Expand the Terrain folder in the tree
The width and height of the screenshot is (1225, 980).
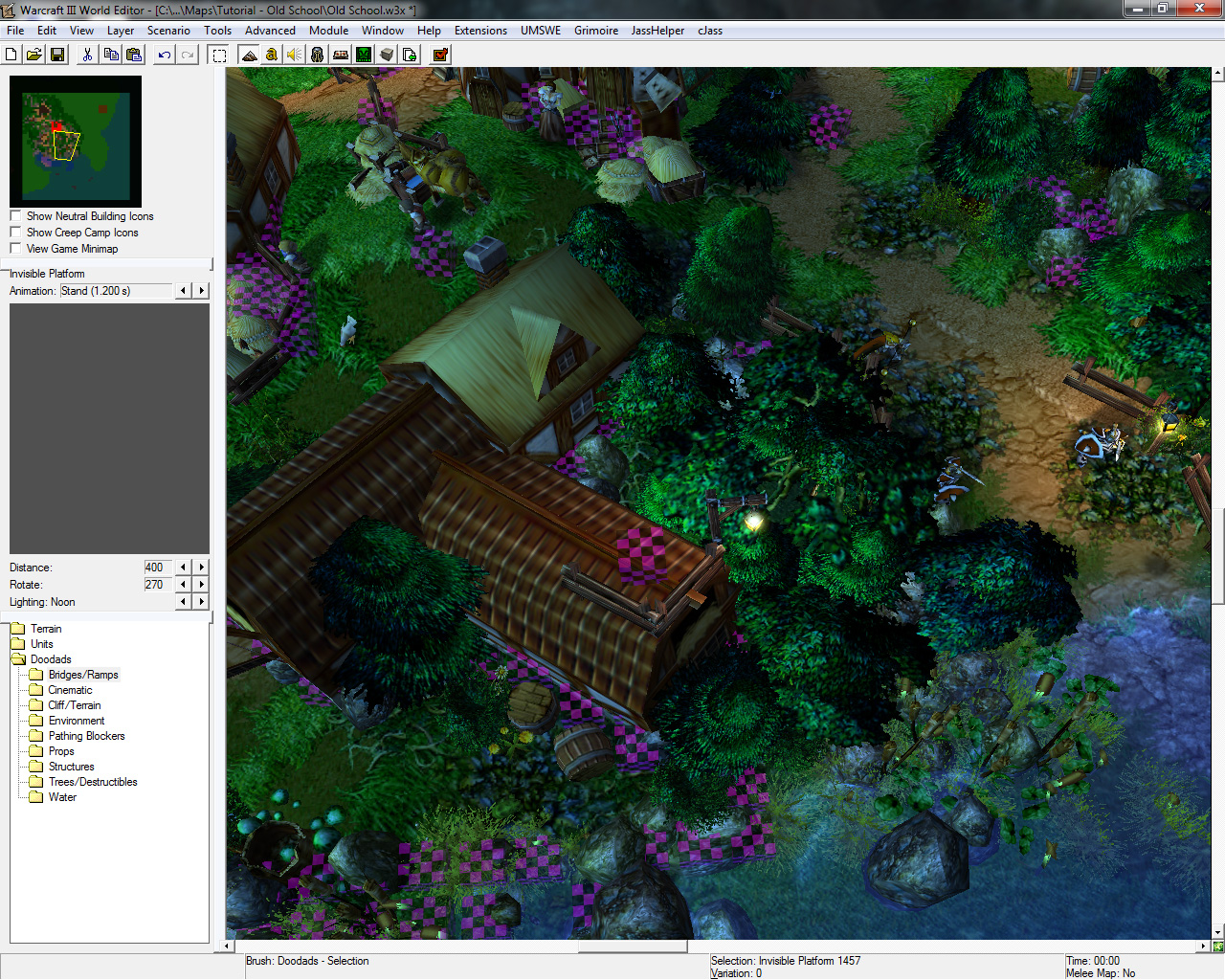click(36, 629)
